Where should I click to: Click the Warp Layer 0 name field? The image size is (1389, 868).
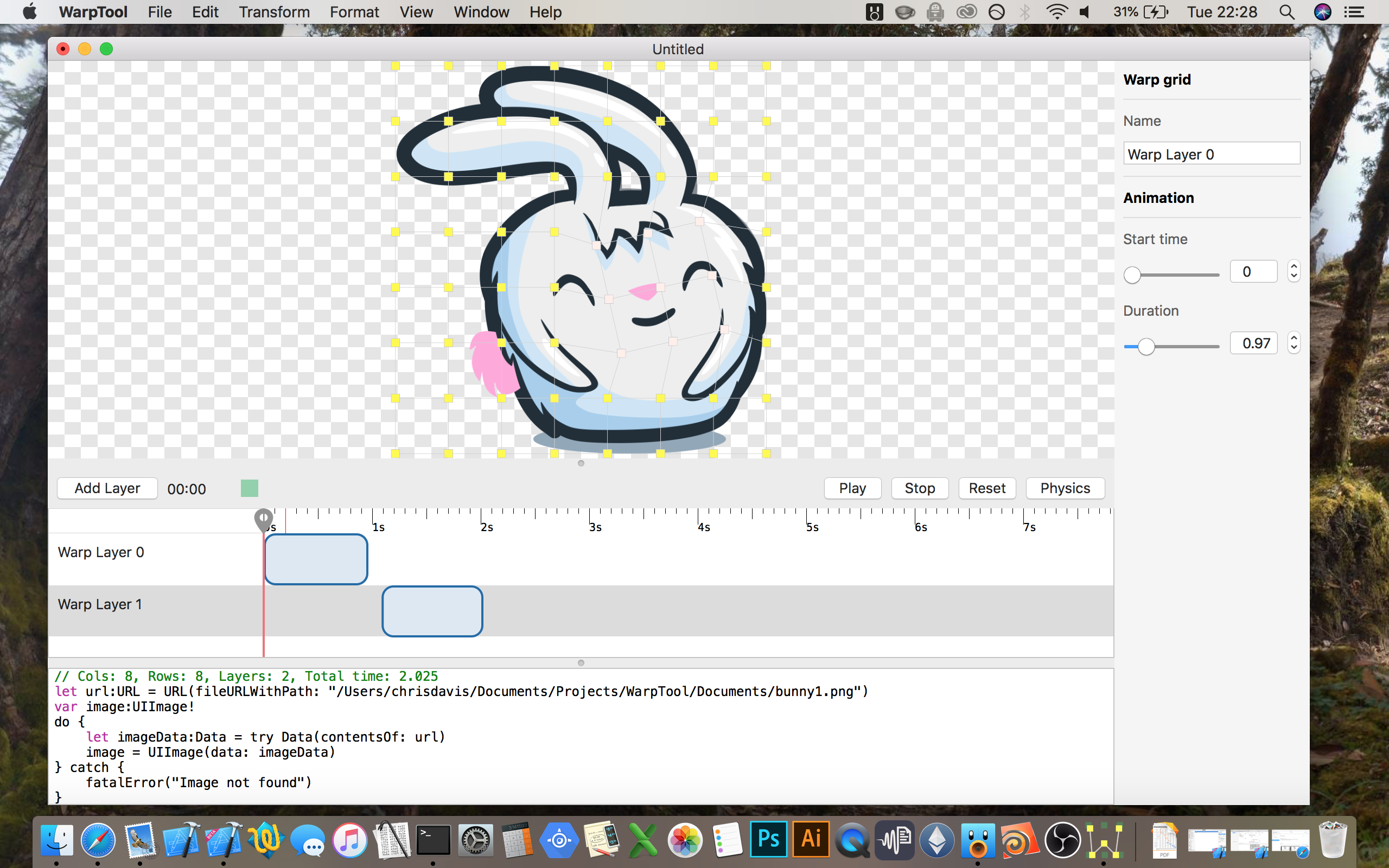point(1211,154)
